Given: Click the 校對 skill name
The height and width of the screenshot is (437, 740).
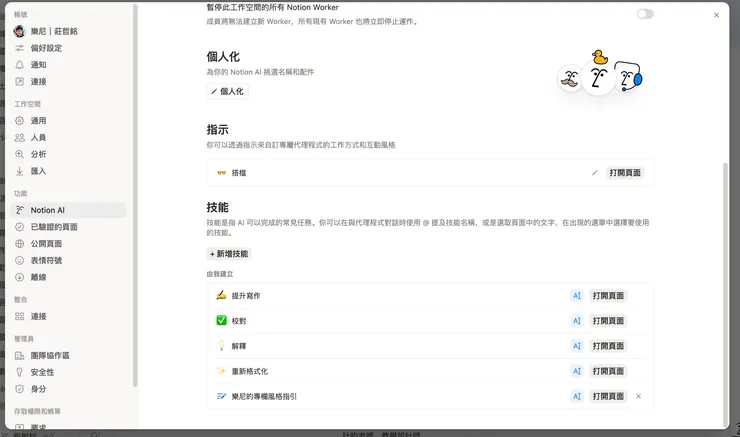Looking at the screenshot, I should (239, 321).
